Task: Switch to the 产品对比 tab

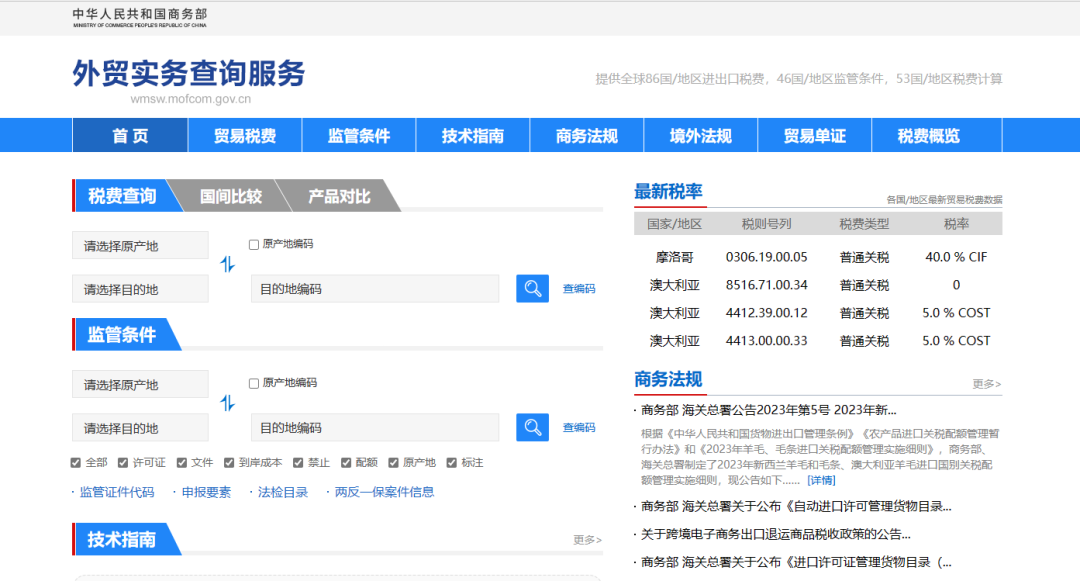Action: pos(339,196)
